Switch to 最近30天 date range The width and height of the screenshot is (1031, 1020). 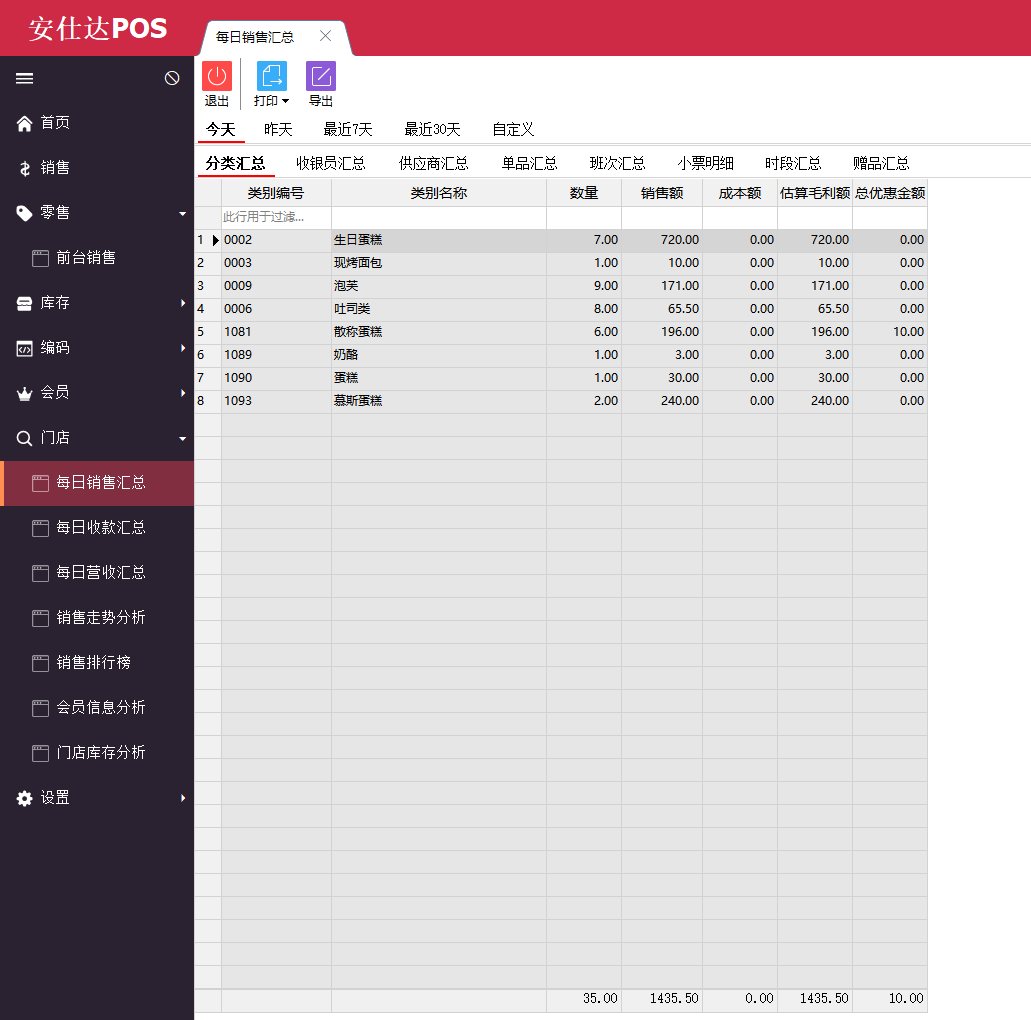[x=432, y=130]
